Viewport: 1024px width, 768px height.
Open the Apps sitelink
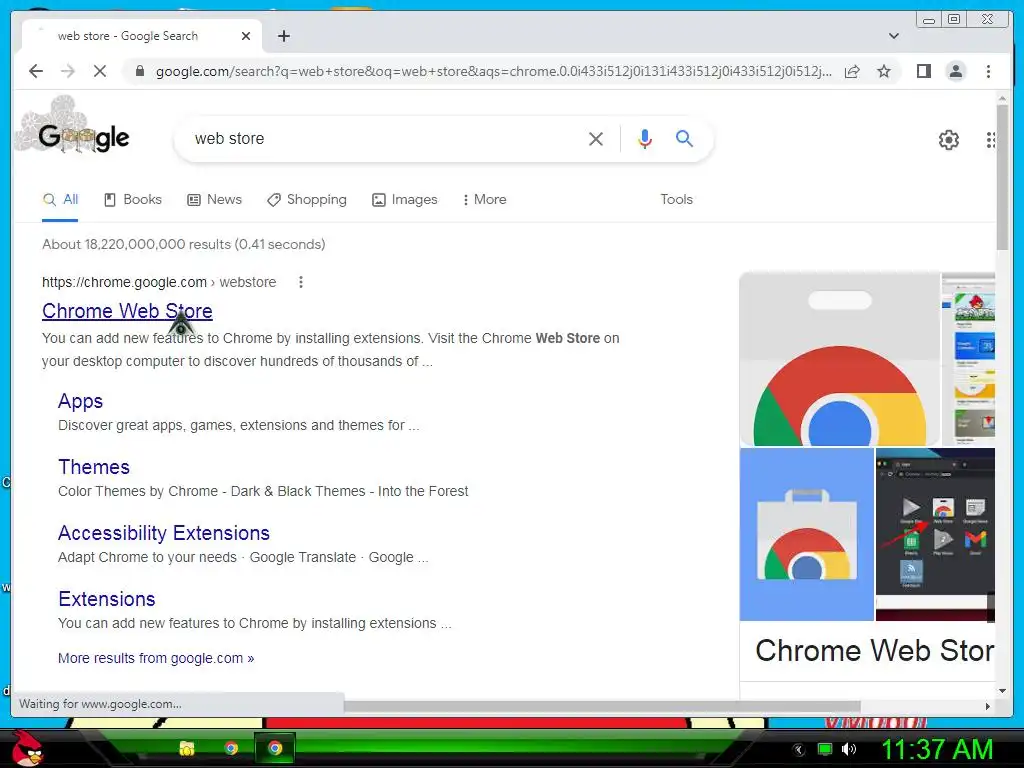pyautogui.click(x=80, y=401)
